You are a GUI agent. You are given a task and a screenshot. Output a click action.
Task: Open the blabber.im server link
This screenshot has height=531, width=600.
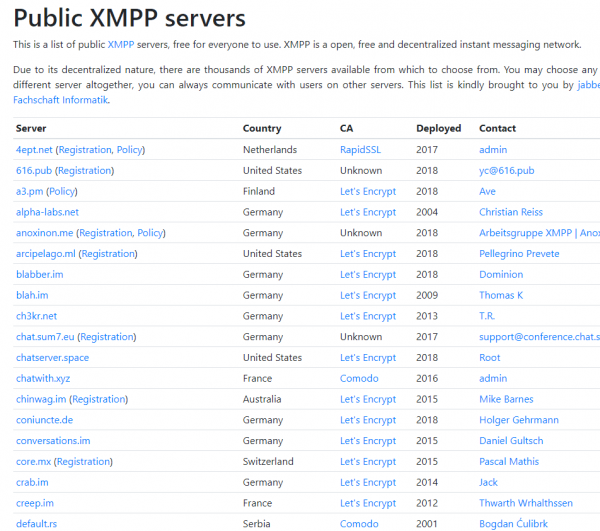point(40,275)
